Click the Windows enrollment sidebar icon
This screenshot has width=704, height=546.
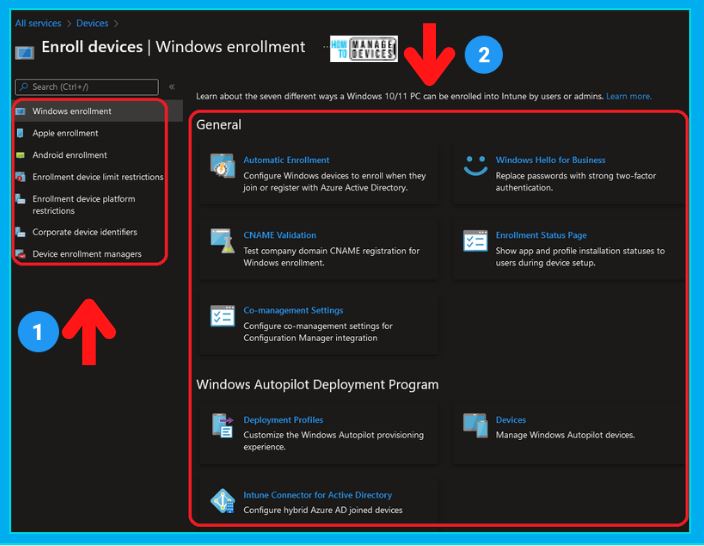(21, 111)
